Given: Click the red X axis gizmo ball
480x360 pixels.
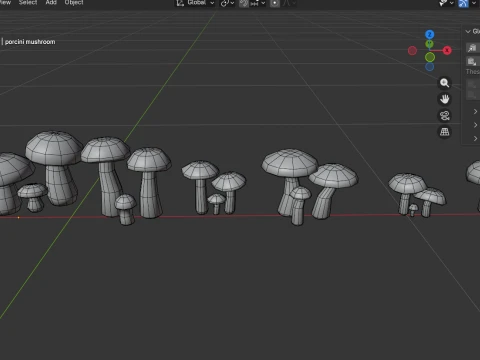Looking at the screenshot, I should coord(447,50).
